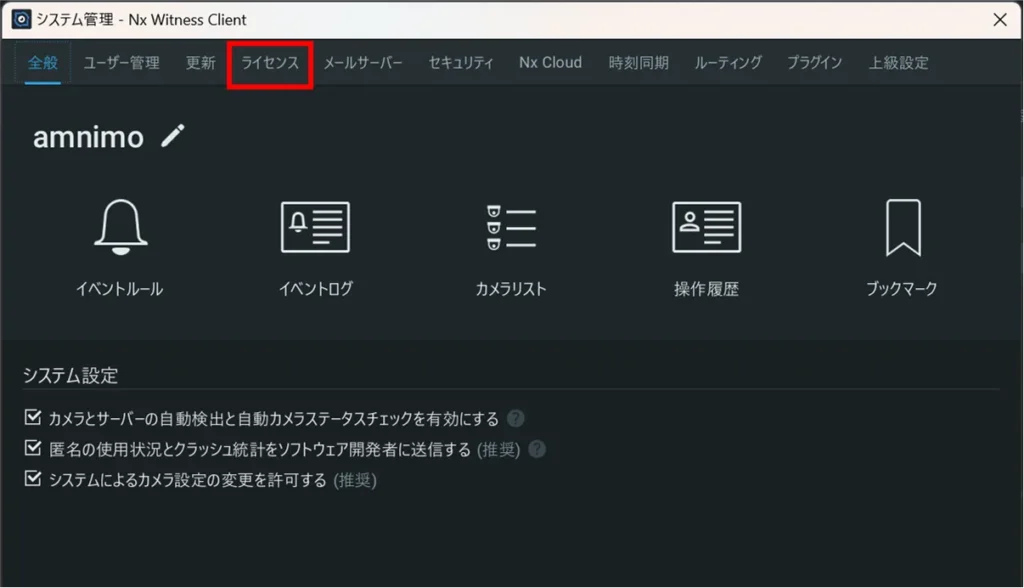Go to the メールサーバー tab
Image resolution: width=1024 pixels, height=588 pixels.
pos(363,63)
